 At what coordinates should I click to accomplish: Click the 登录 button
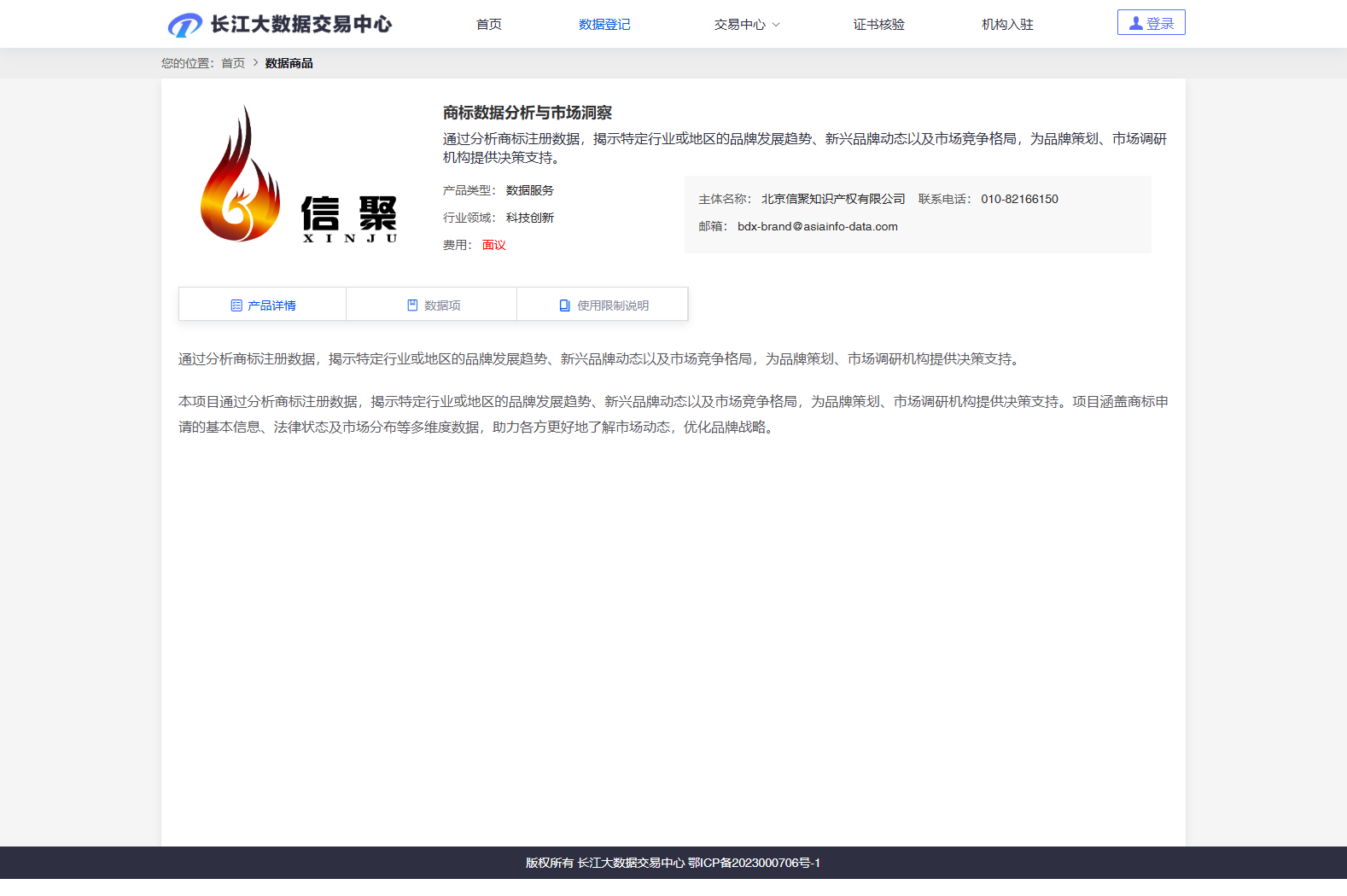point(1151,23)
